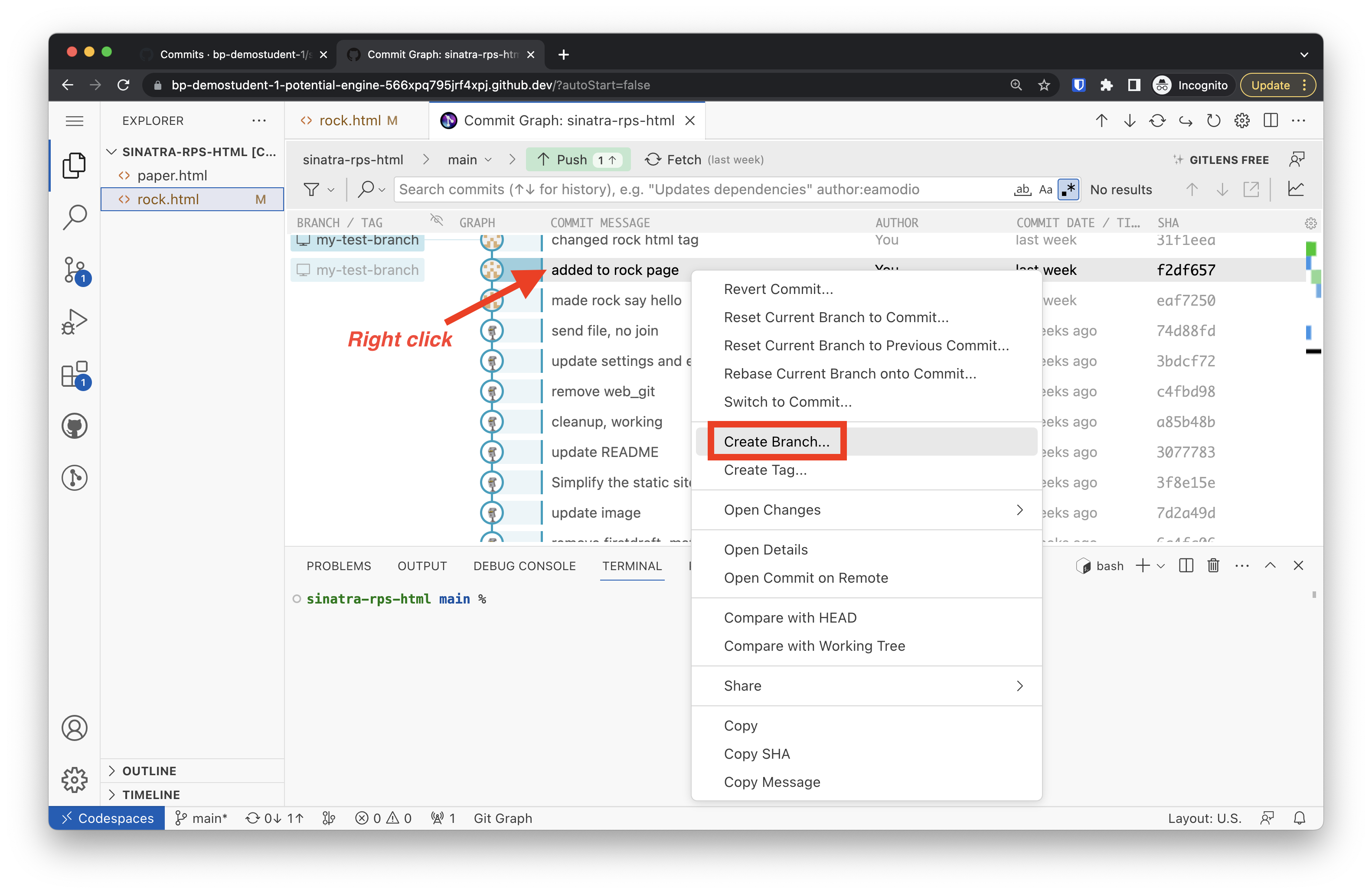
Task: Expand the Open Changes submenu
Action: tap(866, 509)
